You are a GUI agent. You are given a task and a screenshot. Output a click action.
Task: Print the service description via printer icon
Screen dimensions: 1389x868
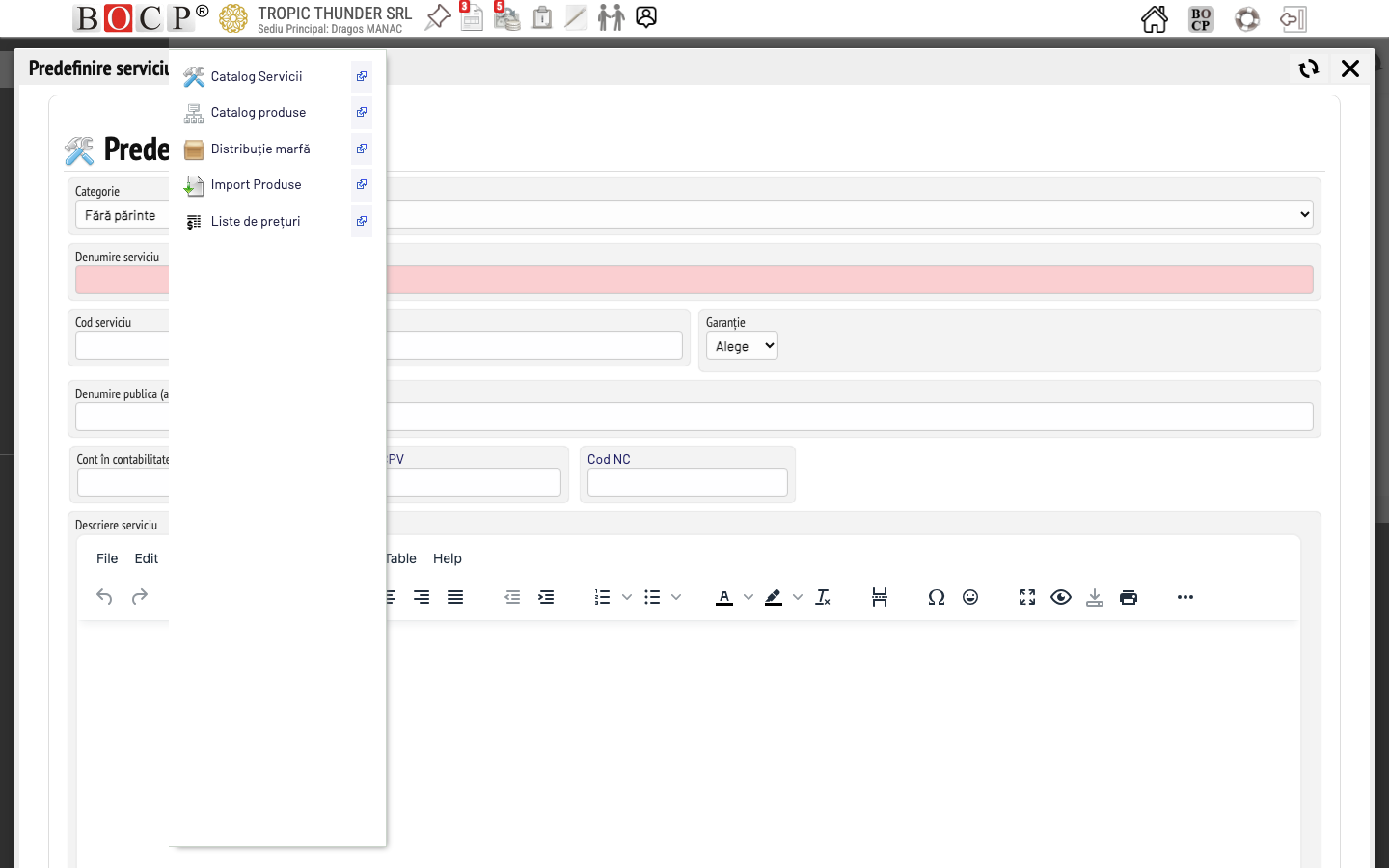click(1129, 597)
